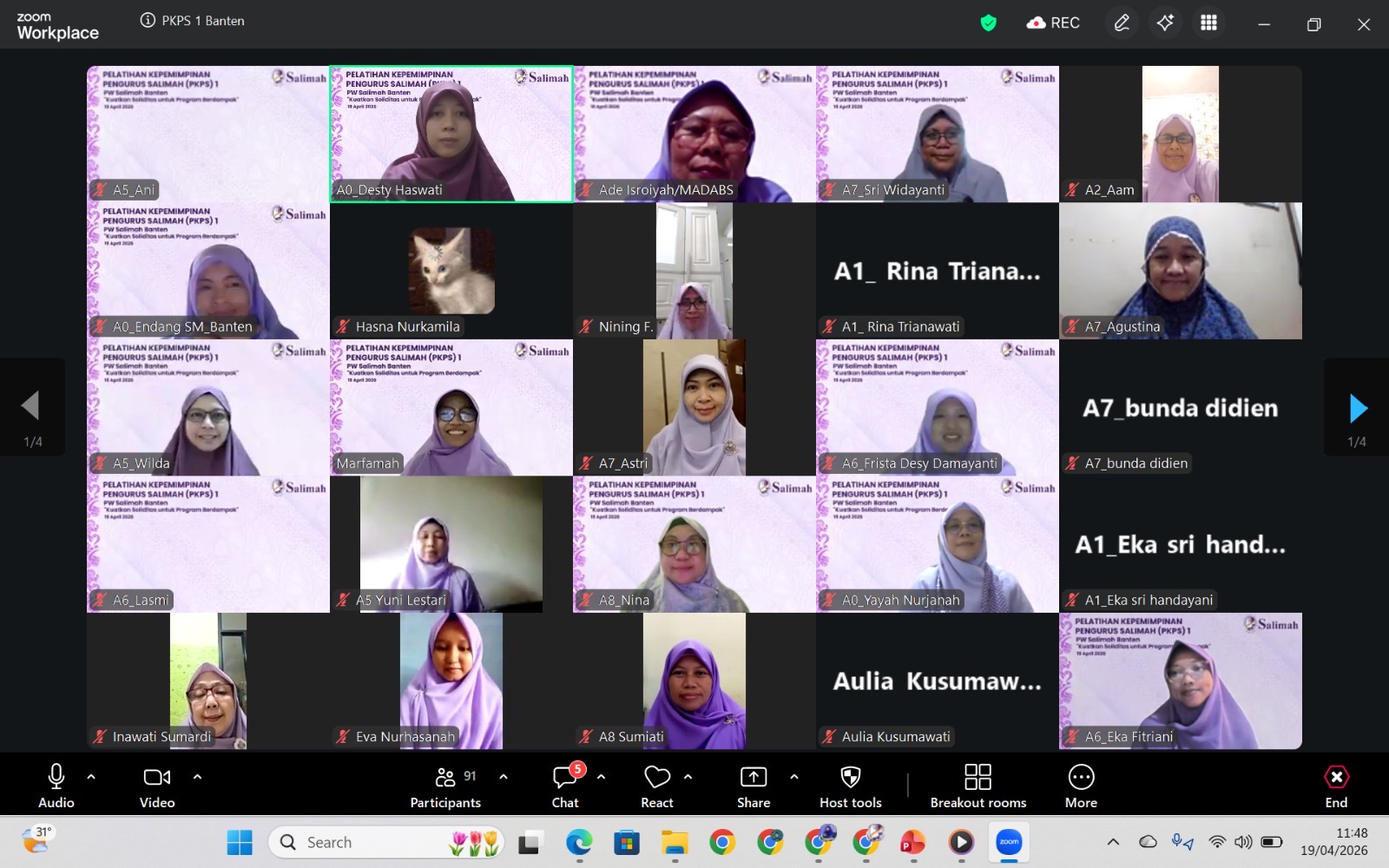This screenshot has height=868, width=1389.
Task: Open the Participants panel
Action: point(445,786)
